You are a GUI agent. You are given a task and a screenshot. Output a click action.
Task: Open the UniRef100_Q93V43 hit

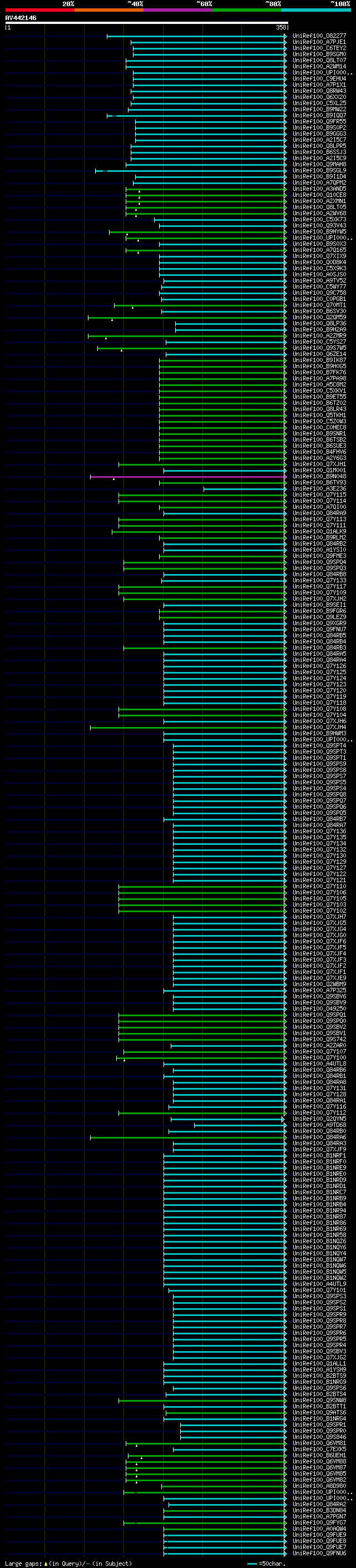pos(319,225)
